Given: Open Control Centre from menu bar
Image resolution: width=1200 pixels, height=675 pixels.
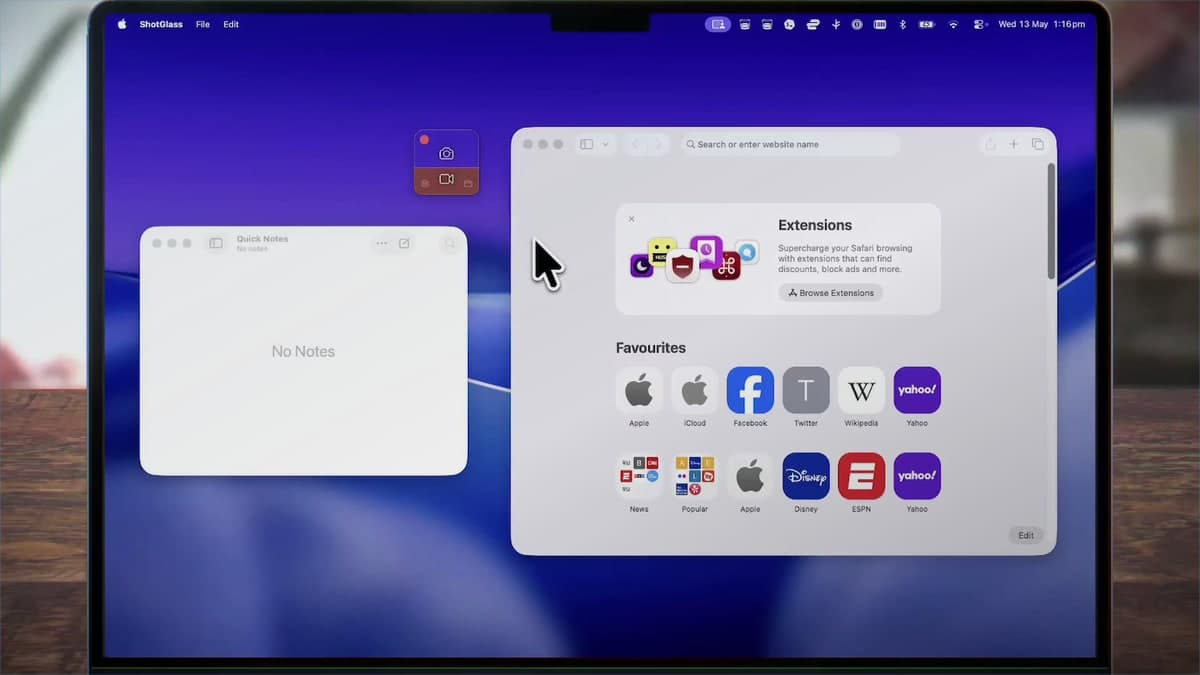Looking at the screenshot, I should click(980, 24).
